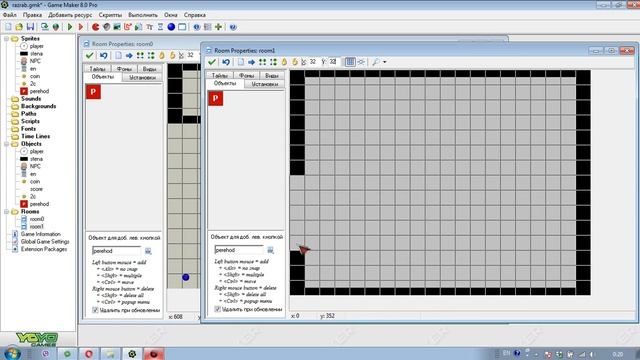Switch to Game Maker taskbar button
Viewport: 640px width, 360px height.
click(x=132, y=354)
